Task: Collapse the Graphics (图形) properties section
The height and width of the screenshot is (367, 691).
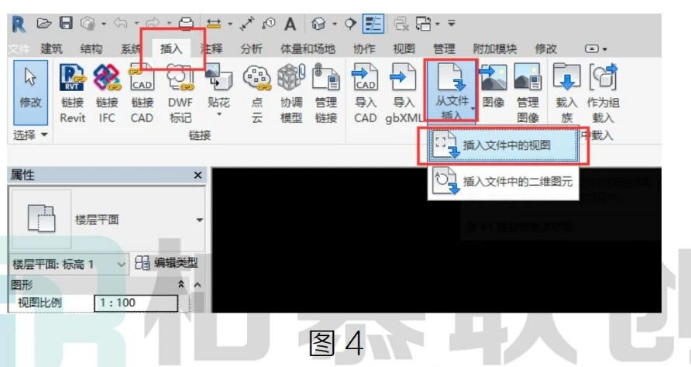Action: click(181, 285)
